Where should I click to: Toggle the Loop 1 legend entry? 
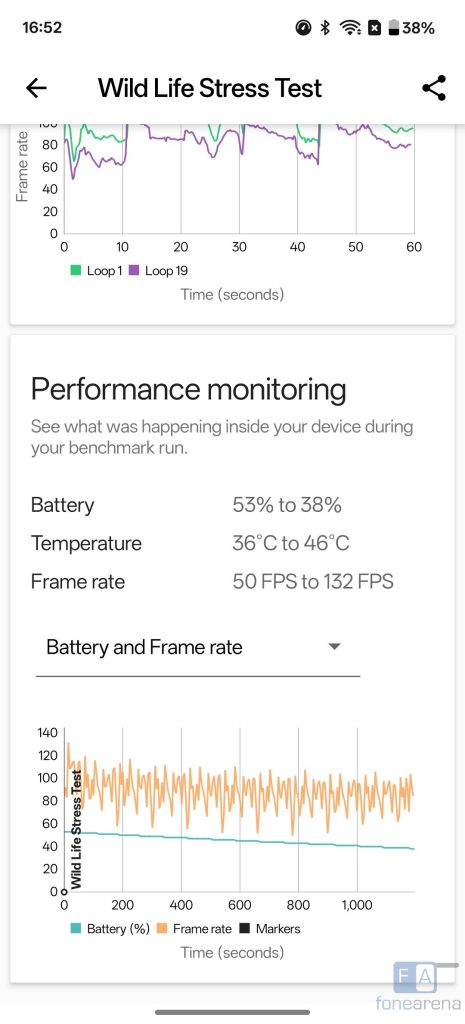point(96,270)
